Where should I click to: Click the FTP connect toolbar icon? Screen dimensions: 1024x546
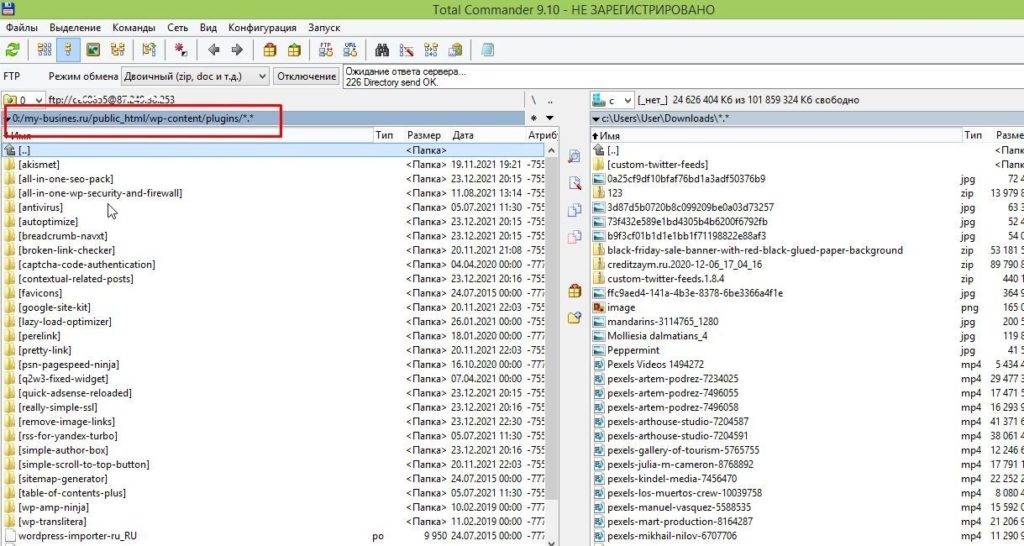pyautogui.click(x=325, y=49)
